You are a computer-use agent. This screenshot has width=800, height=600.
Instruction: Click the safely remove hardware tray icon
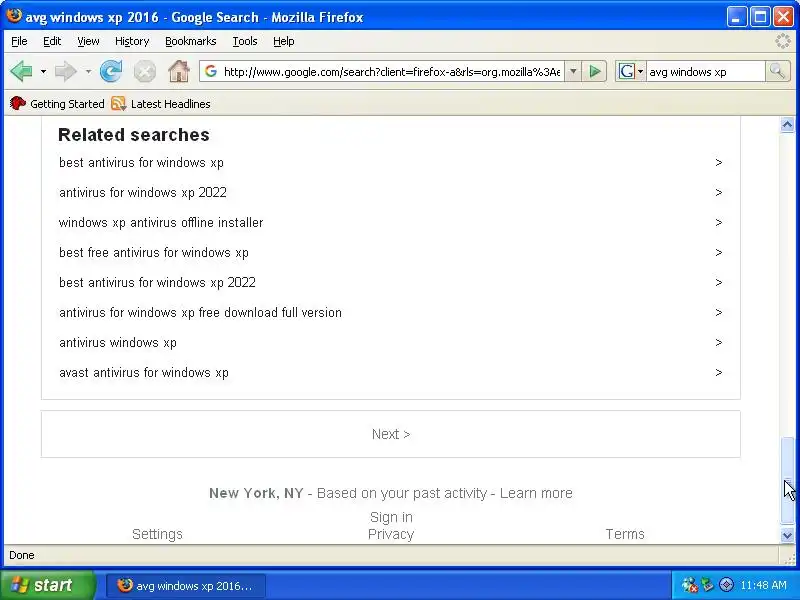[x=707, y=585]
